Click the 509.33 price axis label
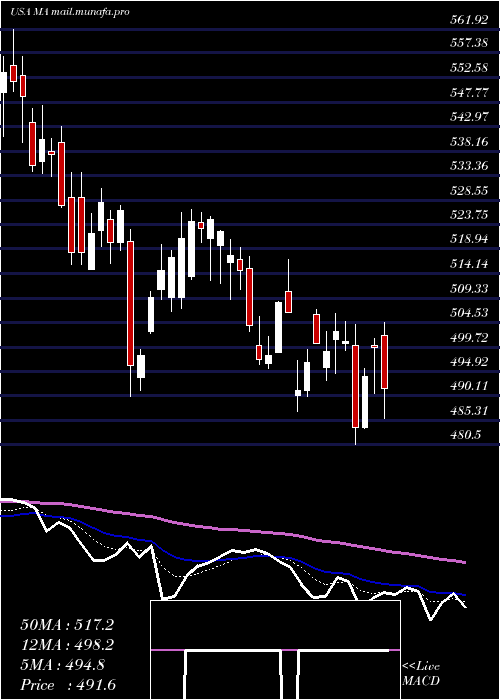 (468, 289)
